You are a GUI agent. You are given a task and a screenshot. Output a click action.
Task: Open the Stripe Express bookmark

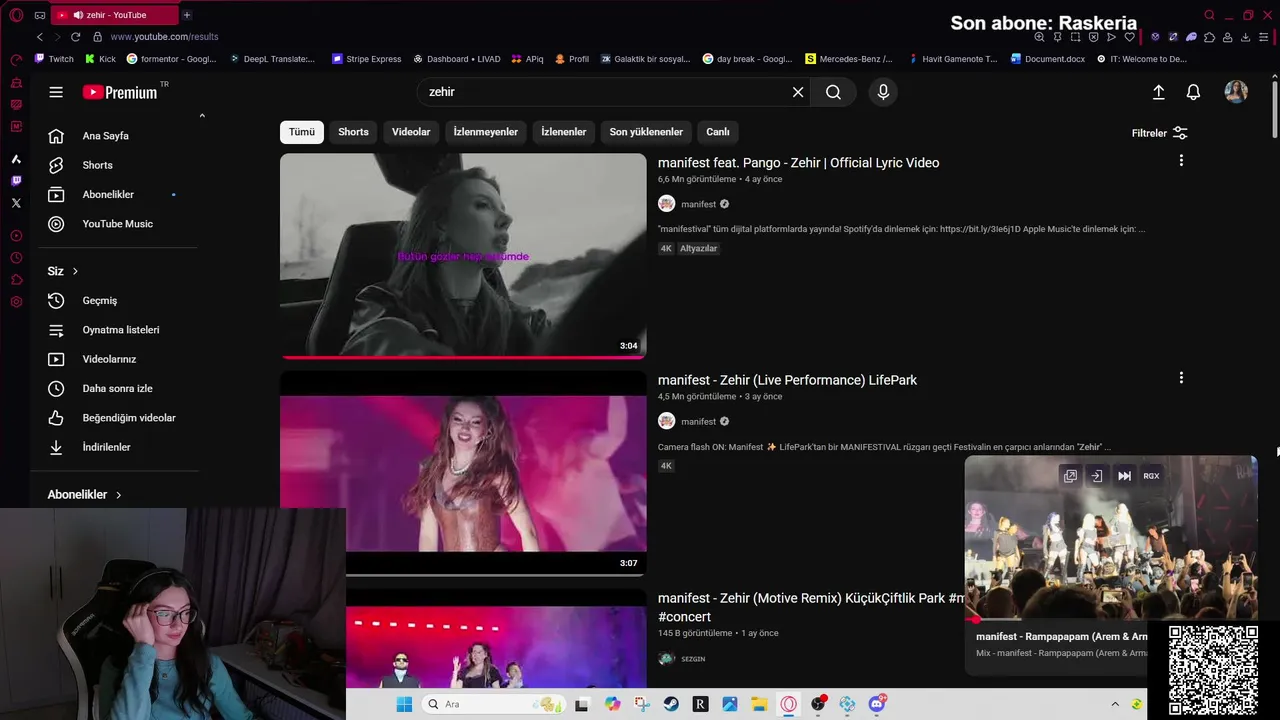366,59
